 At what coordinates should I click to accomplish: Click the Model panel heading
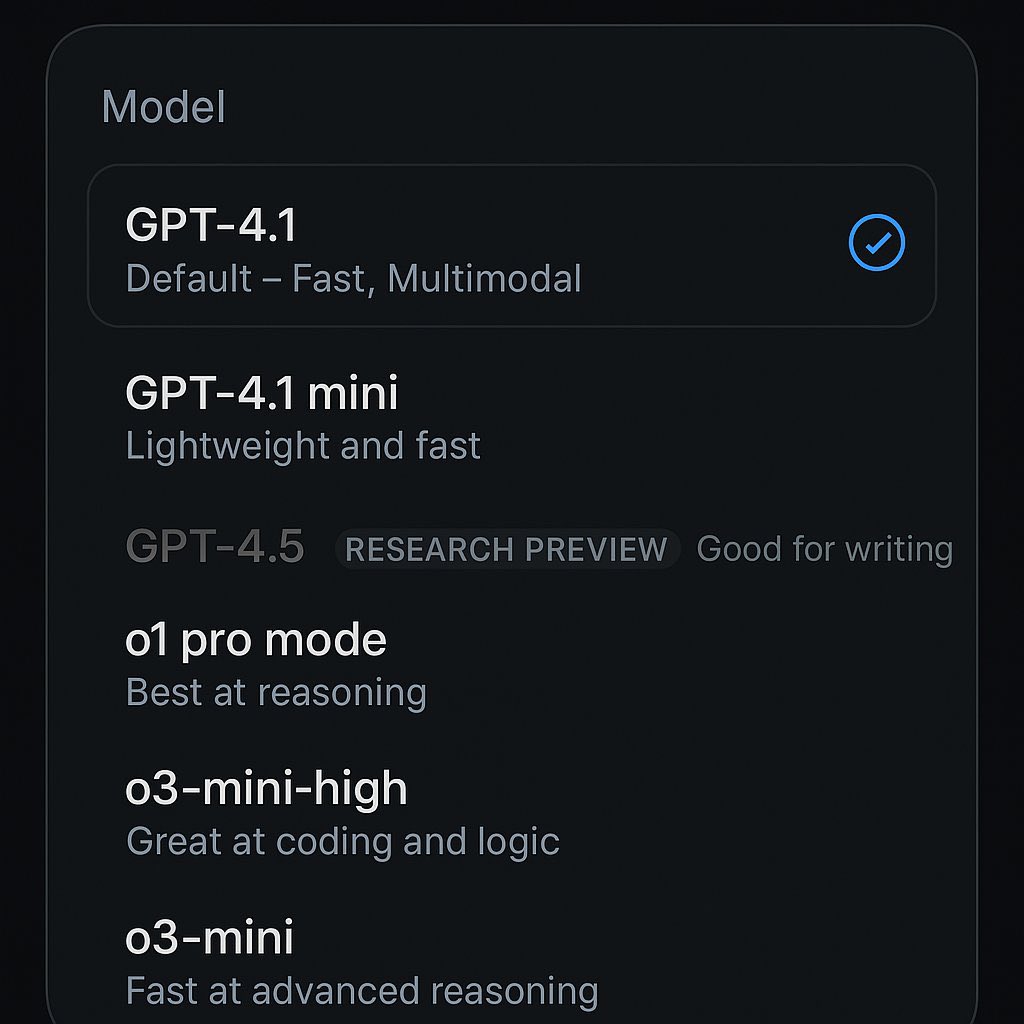(163, 107)
